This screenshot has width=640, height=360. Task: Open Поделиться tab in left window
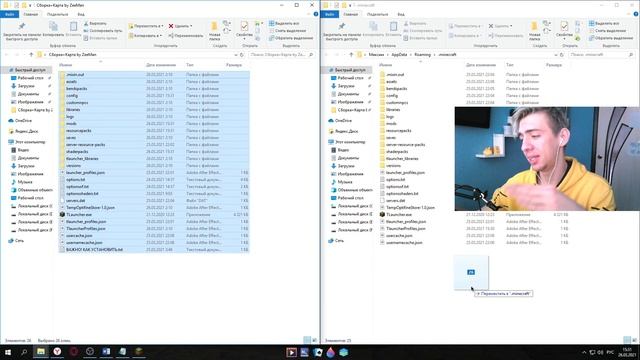tap(57, 14)
